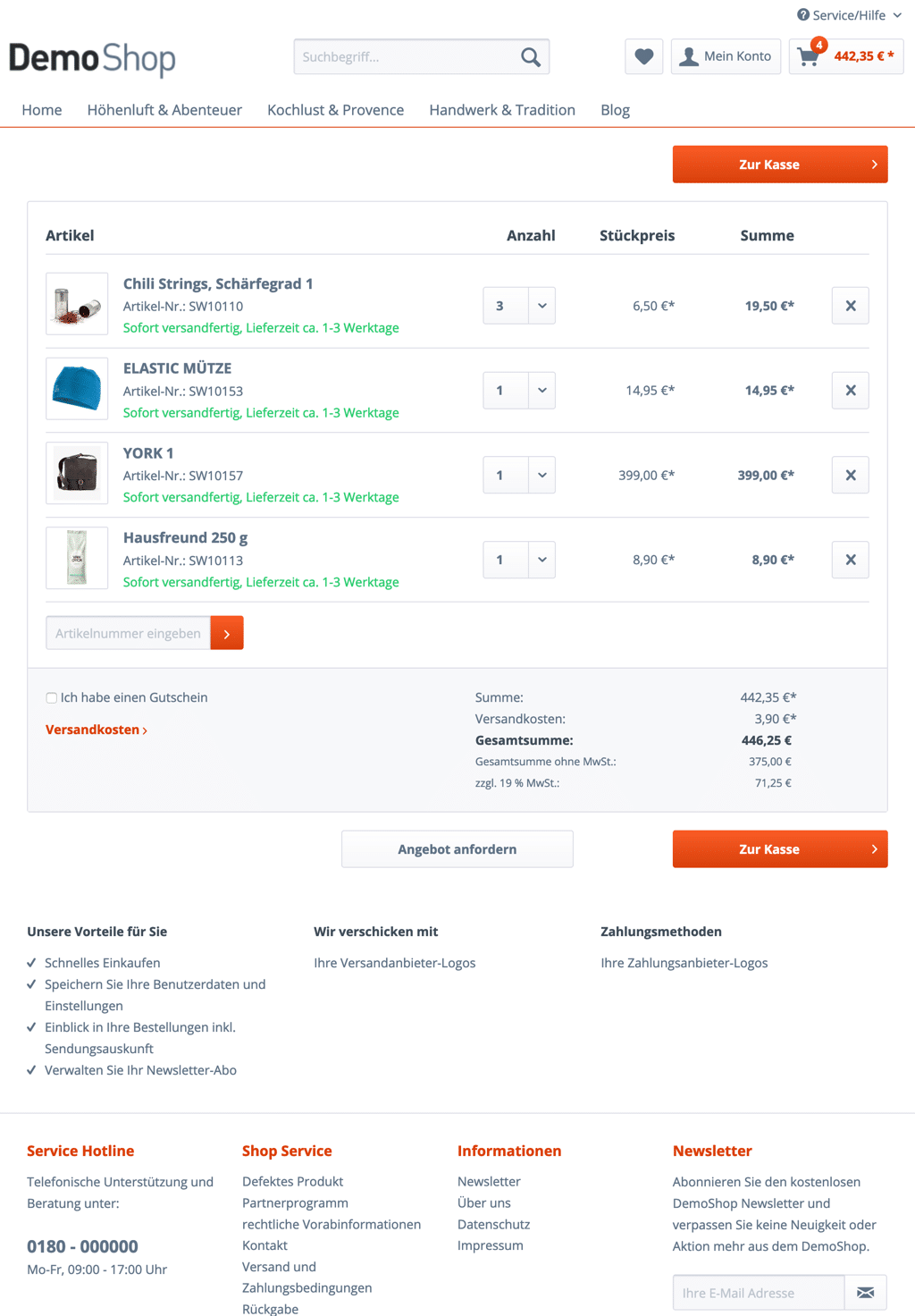The height and width of the screenshot is (1316, 915).
Task: Tick the 'Ich habe einen Gutschein' checkbox
Action: pyautogui.click(x=52, y=698)
